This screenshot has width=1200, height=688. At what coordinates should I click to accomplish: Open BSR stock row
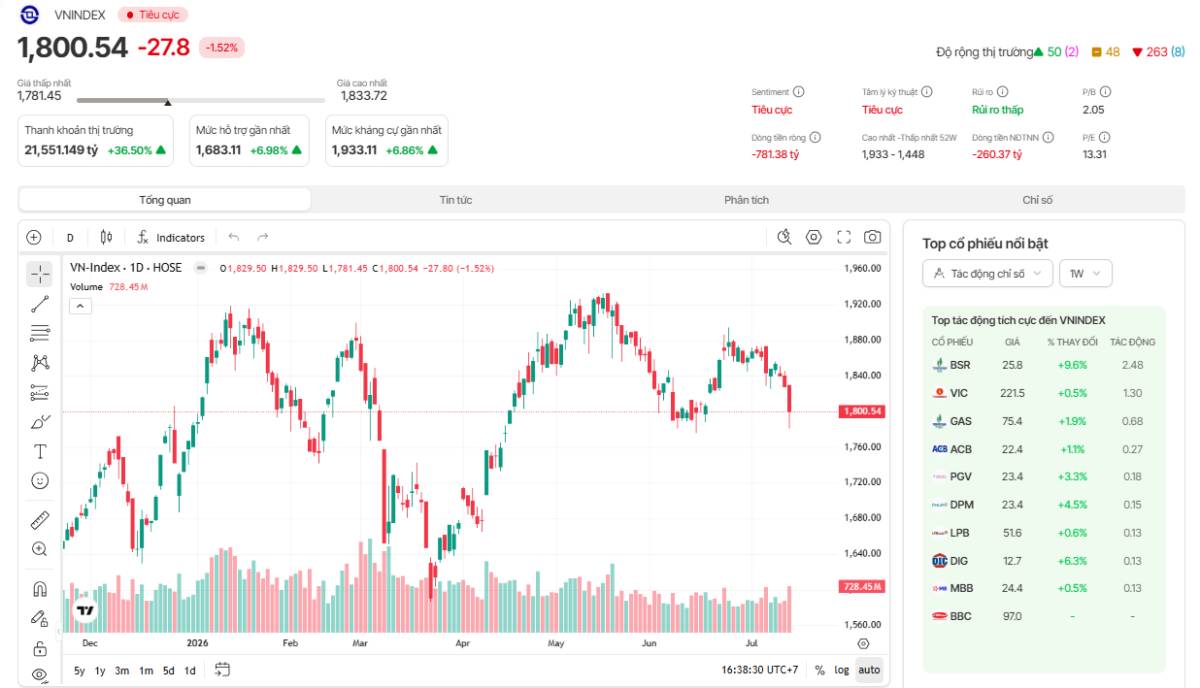click(x=1043, y=365)
